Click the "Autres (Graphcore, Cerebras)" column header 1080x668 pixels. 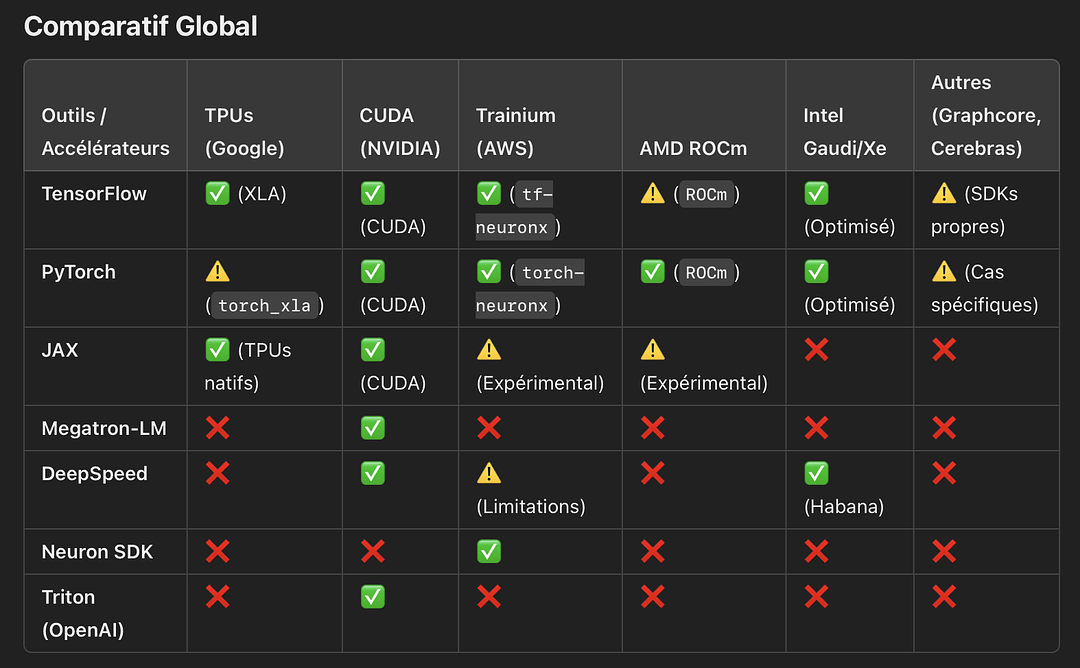pos(985,115)
